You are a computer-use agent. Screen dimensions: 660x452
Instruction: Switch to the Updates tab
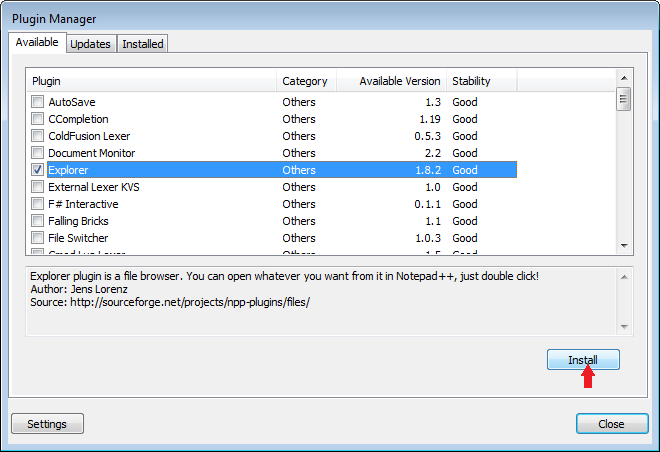click(91, 44)
